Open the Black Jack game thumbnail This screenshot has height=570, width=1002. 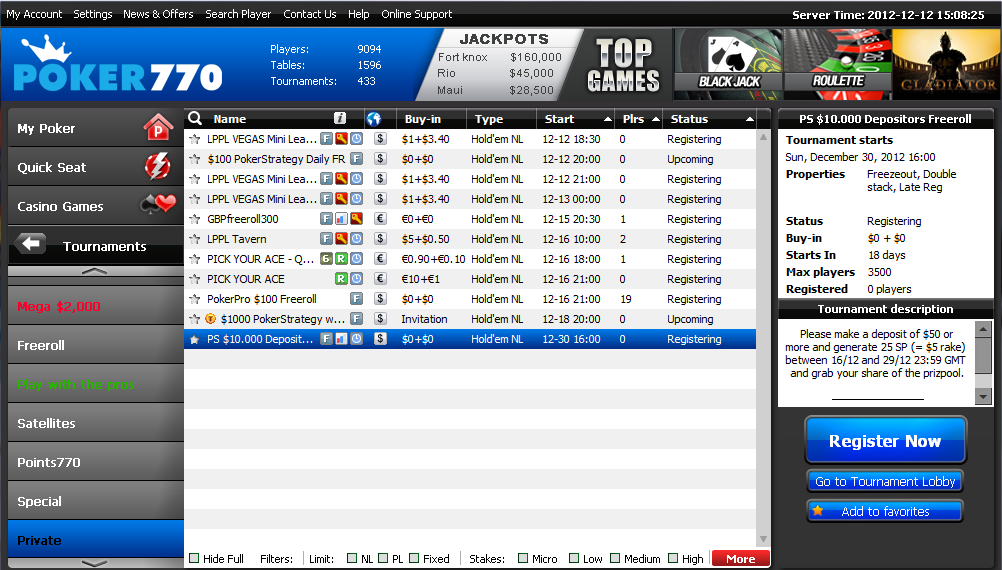click(x=728, y=64)
